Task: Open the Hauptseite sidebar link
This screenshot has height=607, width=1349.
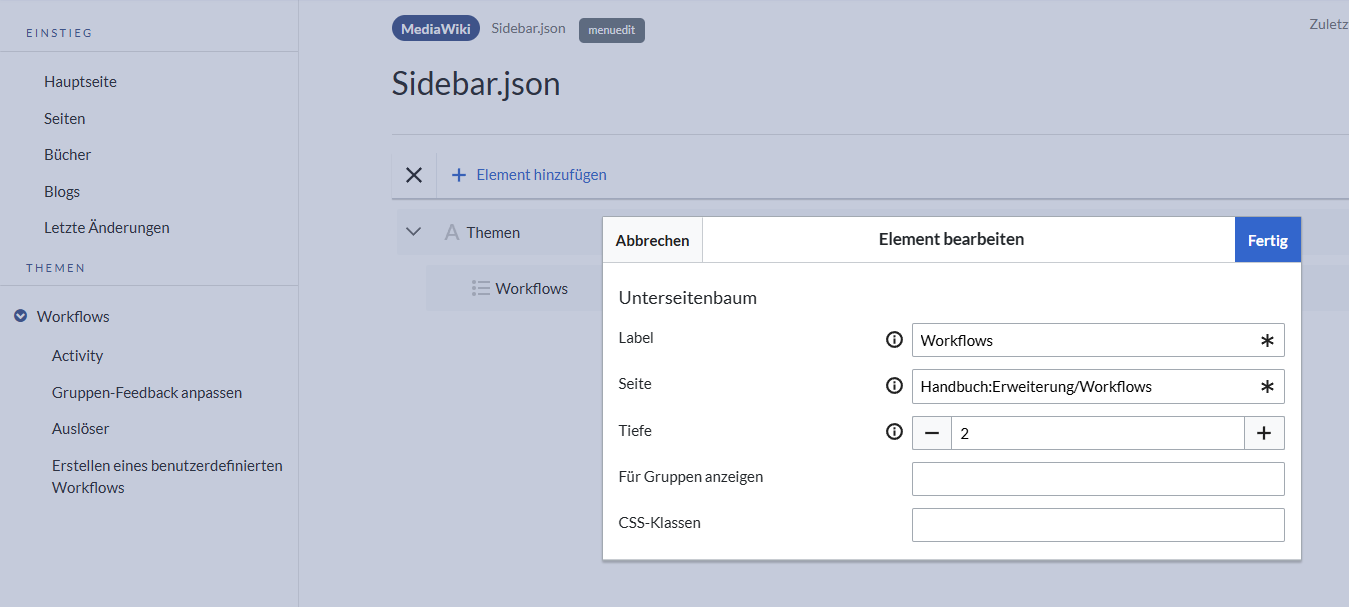Action: coord(80,82)
